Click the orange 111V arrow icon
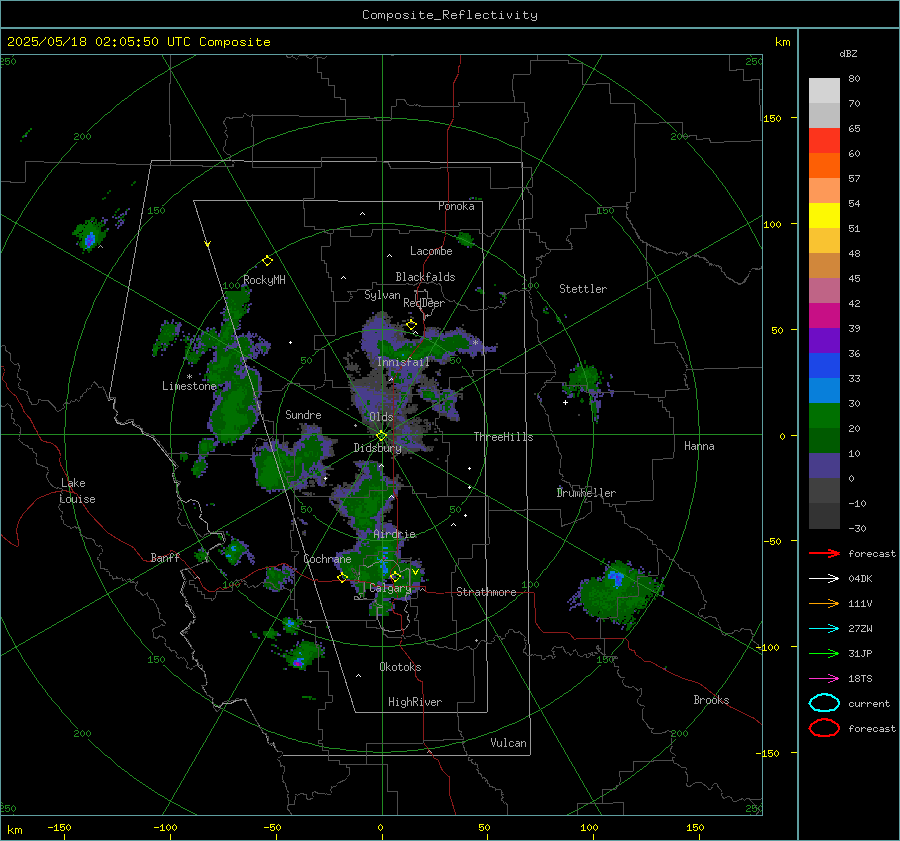The image size is (900, 841). (824, 603)
